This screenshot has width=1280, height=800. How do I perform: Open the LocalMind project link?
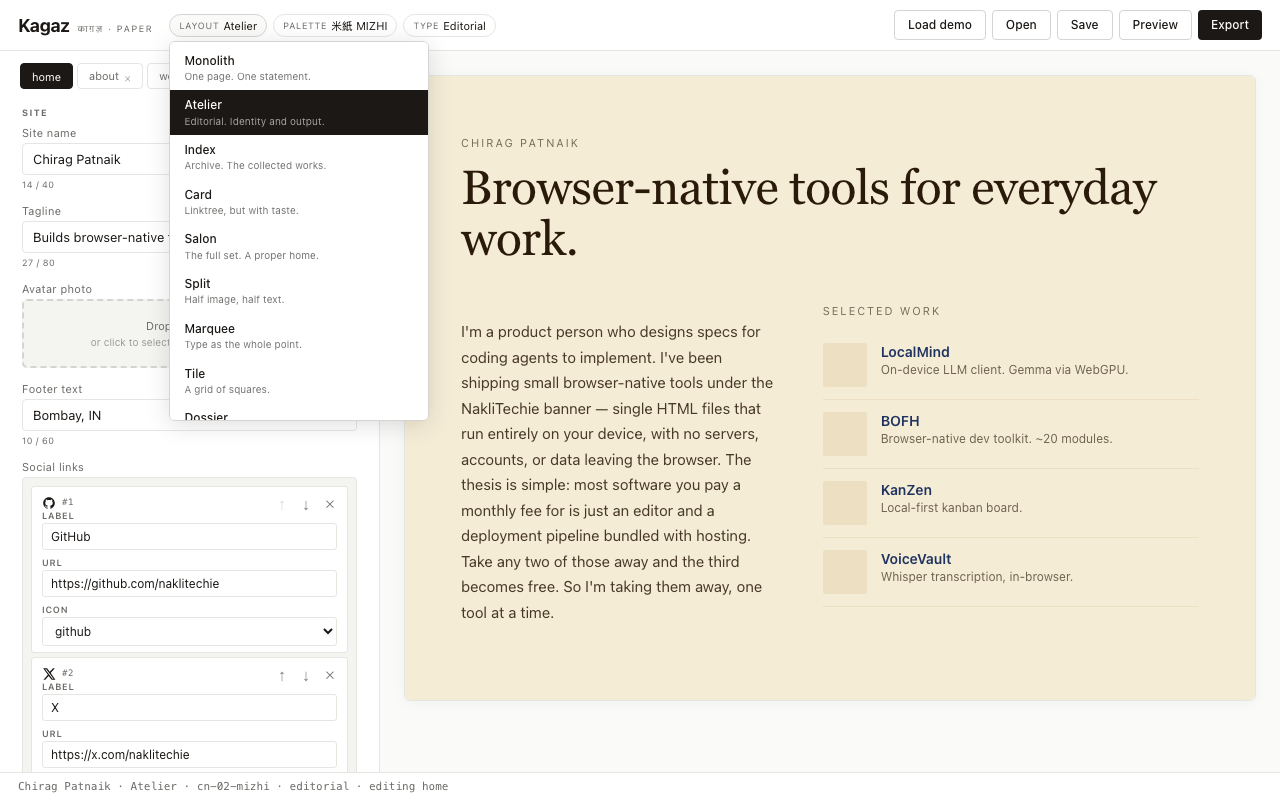coord(914,352)
